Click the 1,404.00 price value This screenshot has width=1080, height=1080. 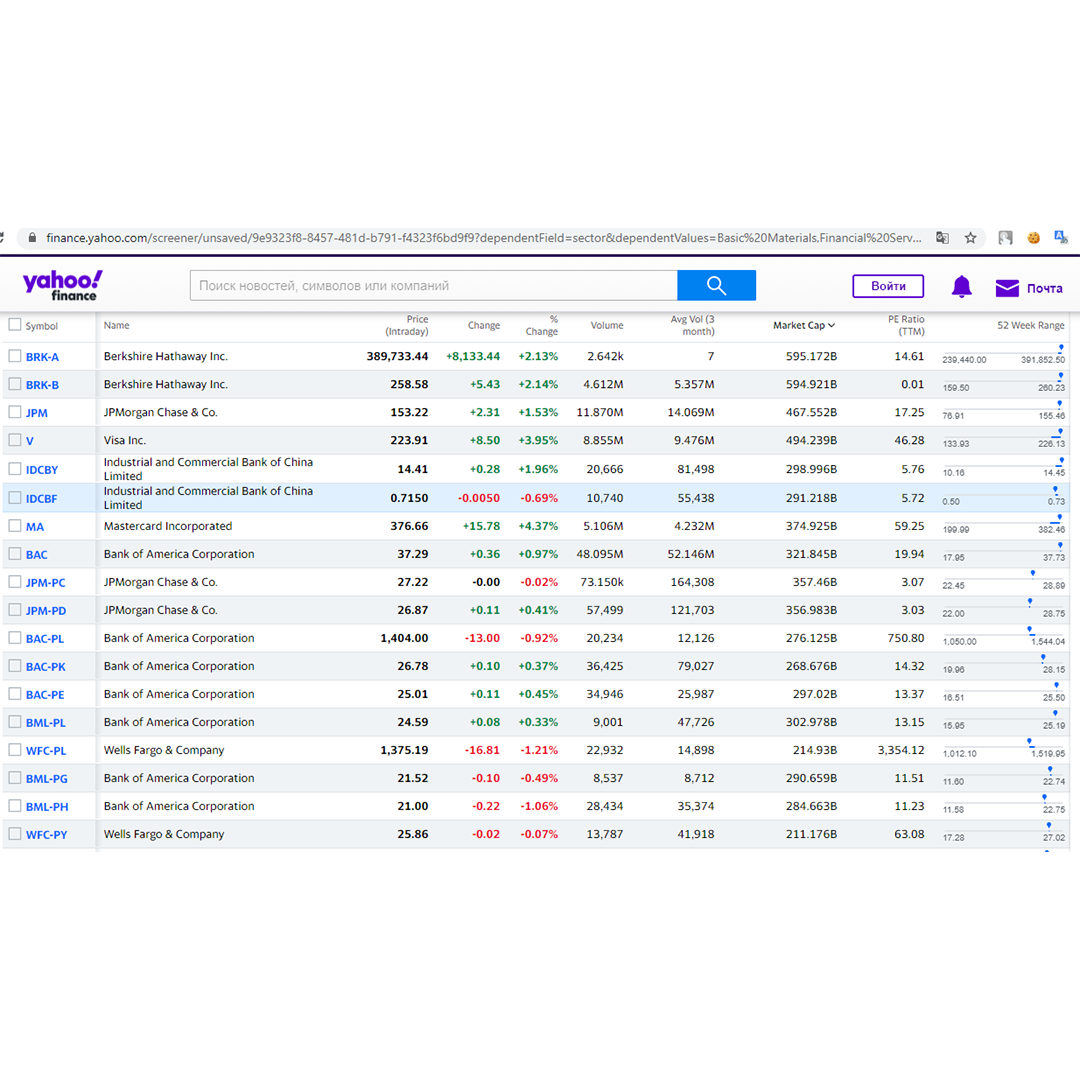404,638
